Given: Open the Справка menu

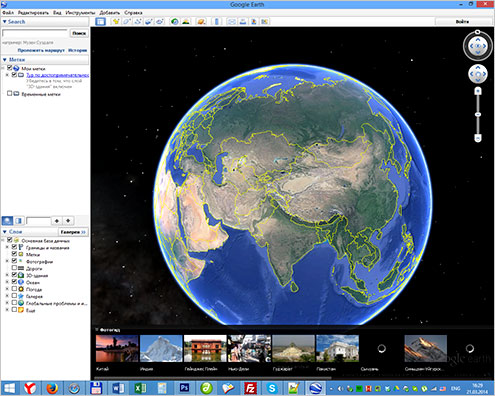Looking at the screenshot, I should pos(133,13).
